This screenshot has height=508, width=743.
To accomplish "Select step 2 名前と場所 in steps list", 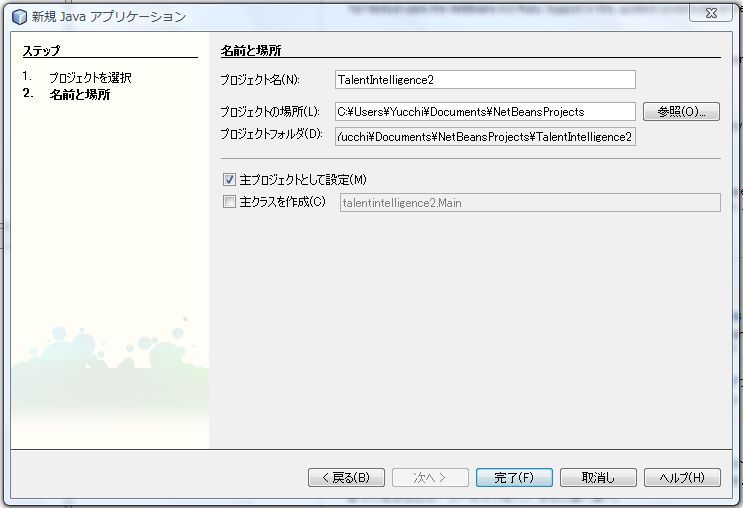I will click(x=80, y=95).
